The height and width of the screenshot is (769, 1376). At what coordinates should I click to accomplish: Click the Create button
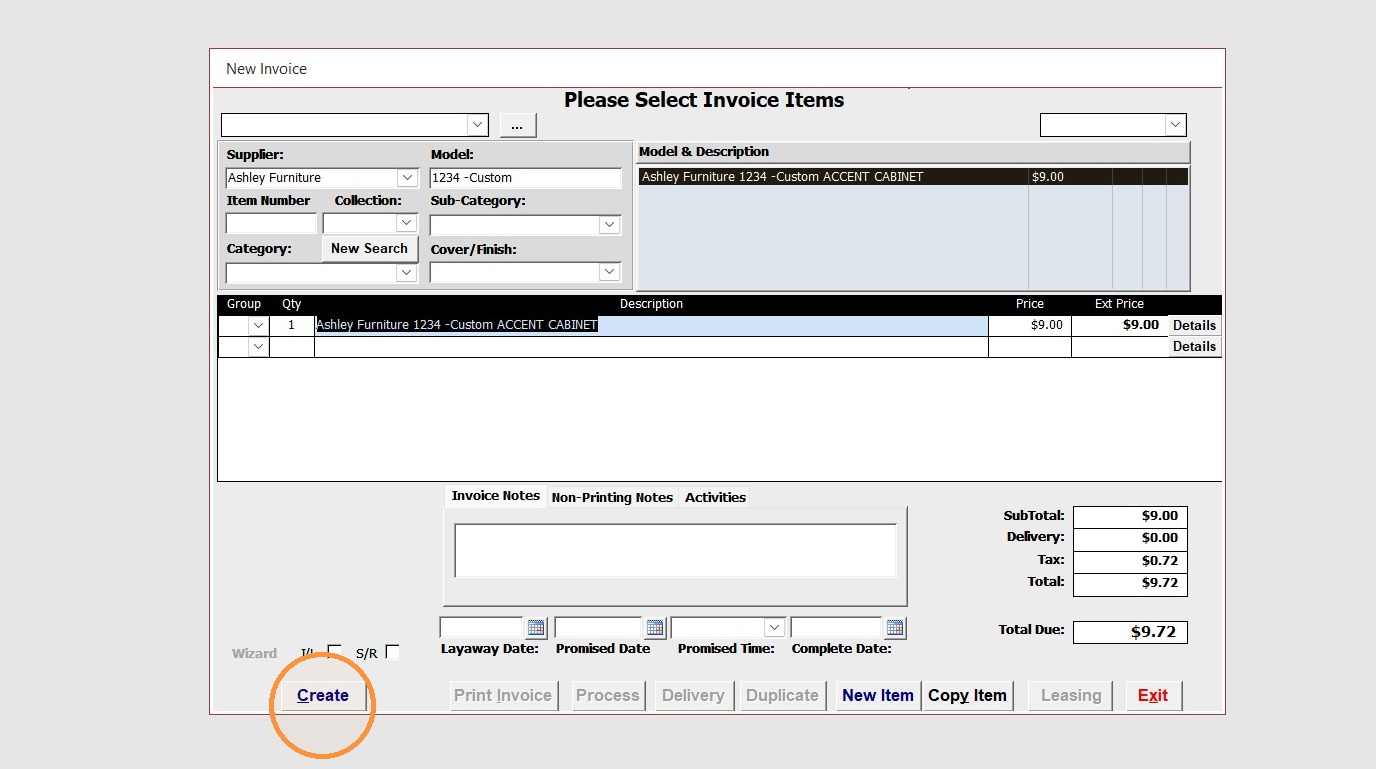coord(323,695)
